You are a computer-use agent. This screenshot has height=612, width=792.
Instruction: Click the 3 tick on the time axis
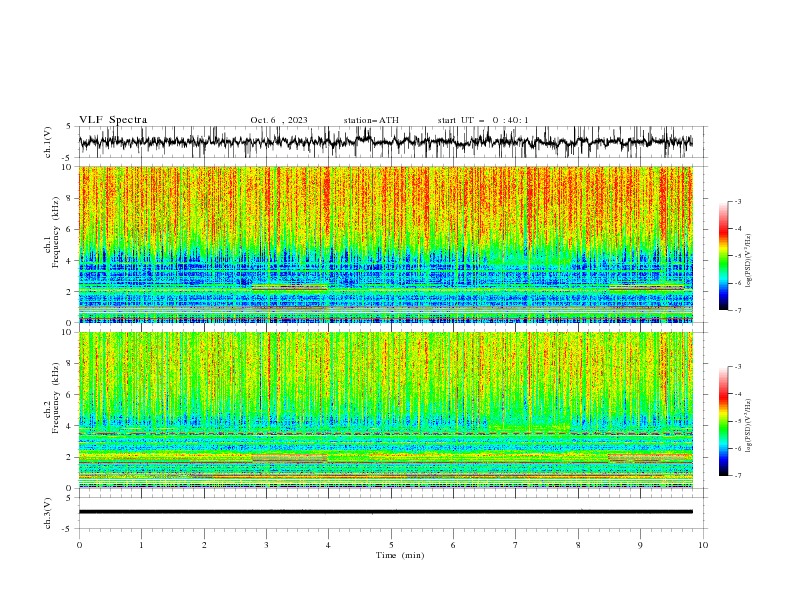point(266,545)
